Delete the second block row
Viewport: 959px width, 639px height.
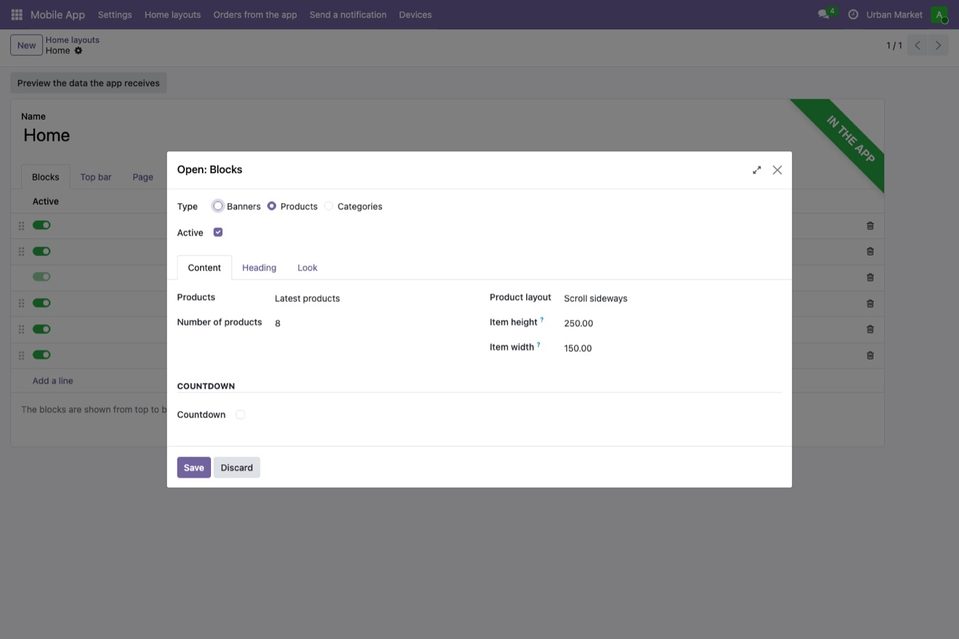click(x=870, y=251)
